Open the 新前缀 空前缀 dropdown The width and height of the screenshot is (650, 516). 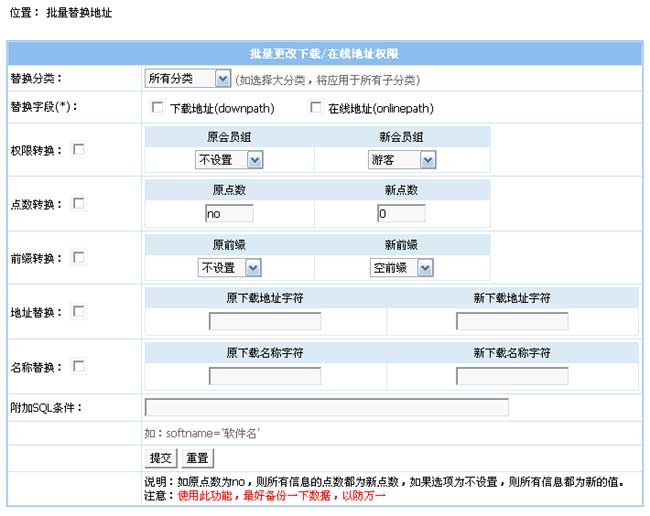401,267
